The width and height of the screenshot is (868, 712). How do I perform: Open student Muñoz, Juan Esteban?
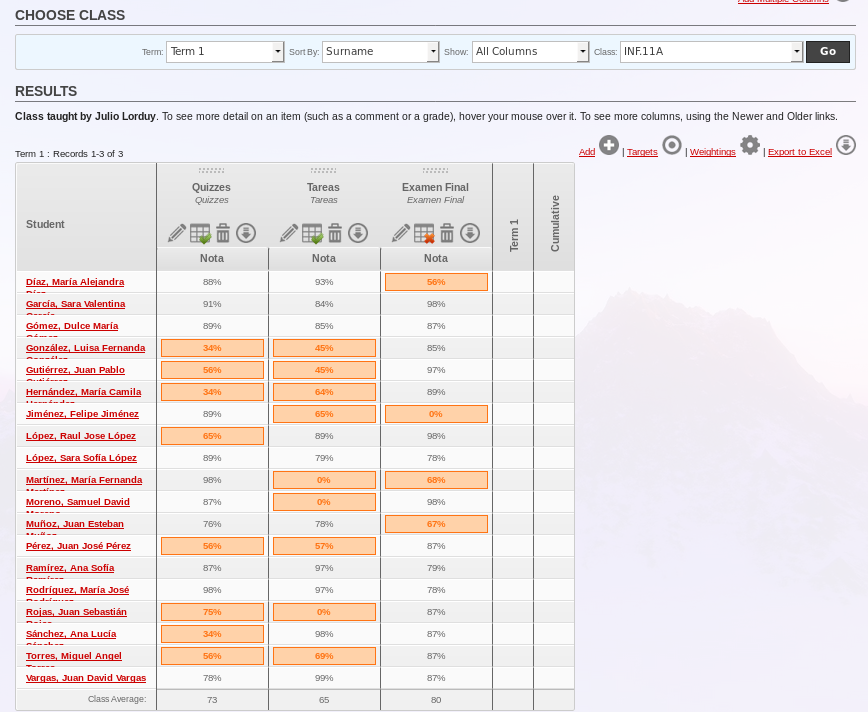[x=75, y=524]
